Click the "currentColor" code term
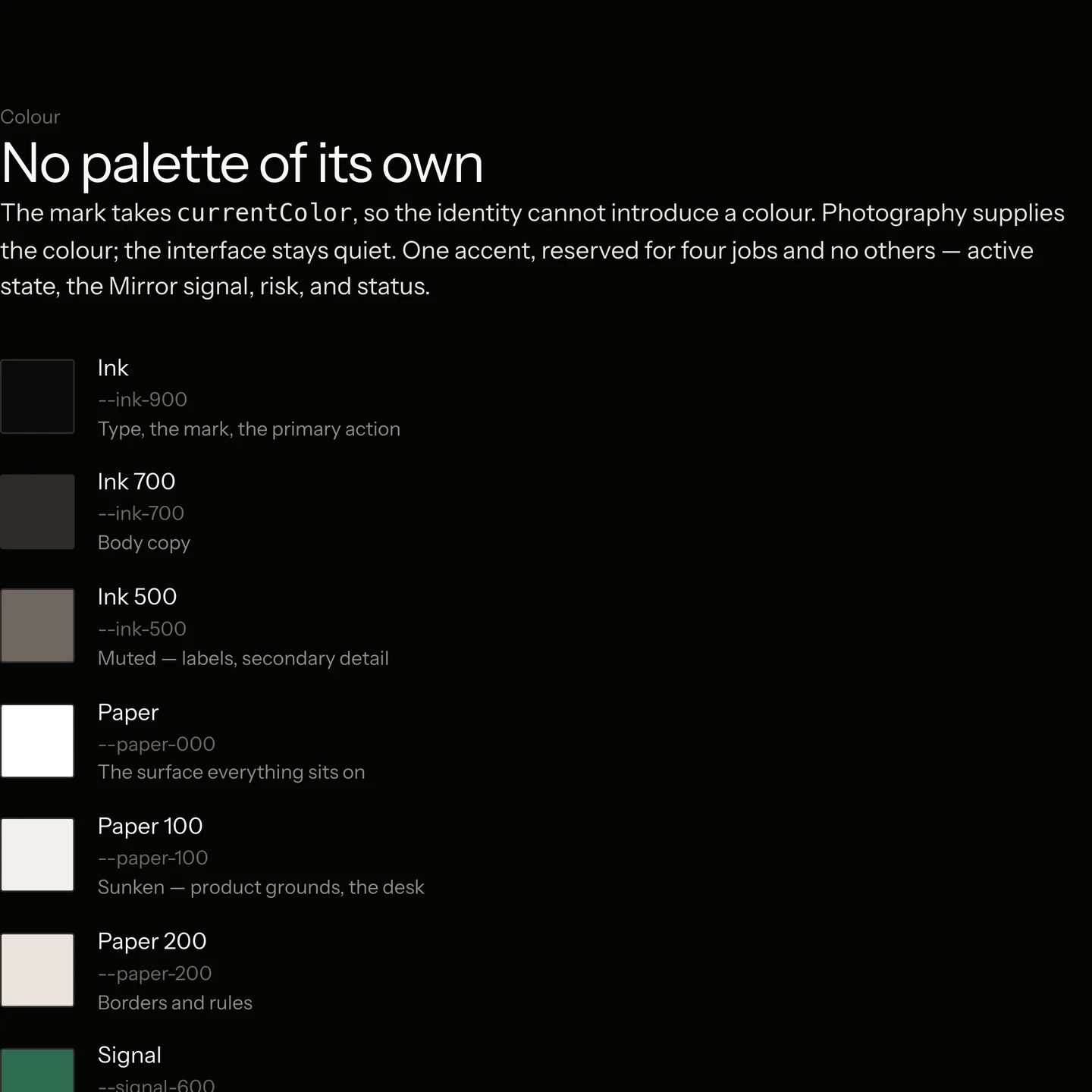Viewport: 1092px width, 1092px height. pyautogui.click(x=265, y=213)
